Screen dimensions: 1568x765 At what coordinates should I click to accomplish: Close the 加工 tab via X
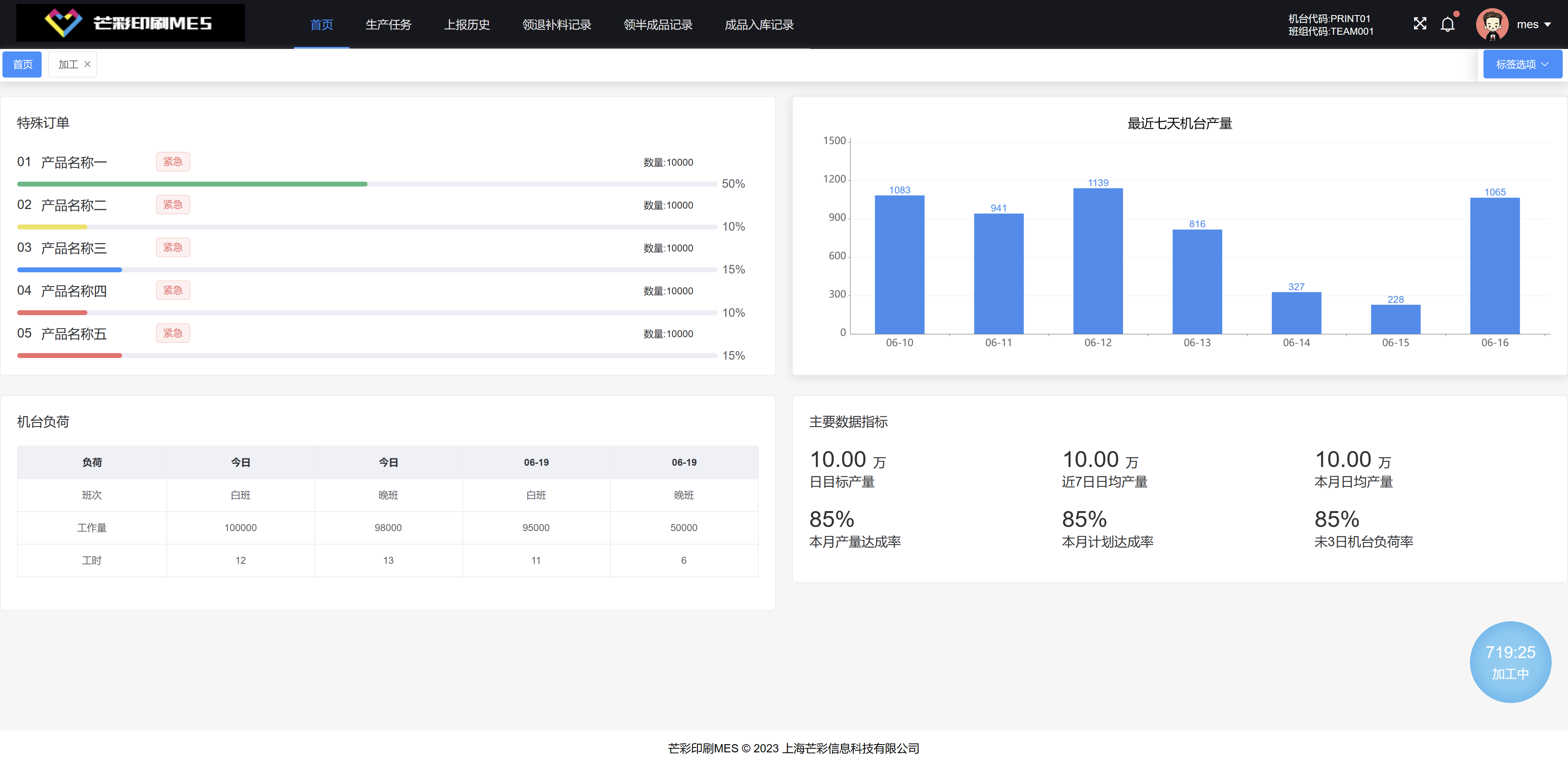[x=88, y=64]
